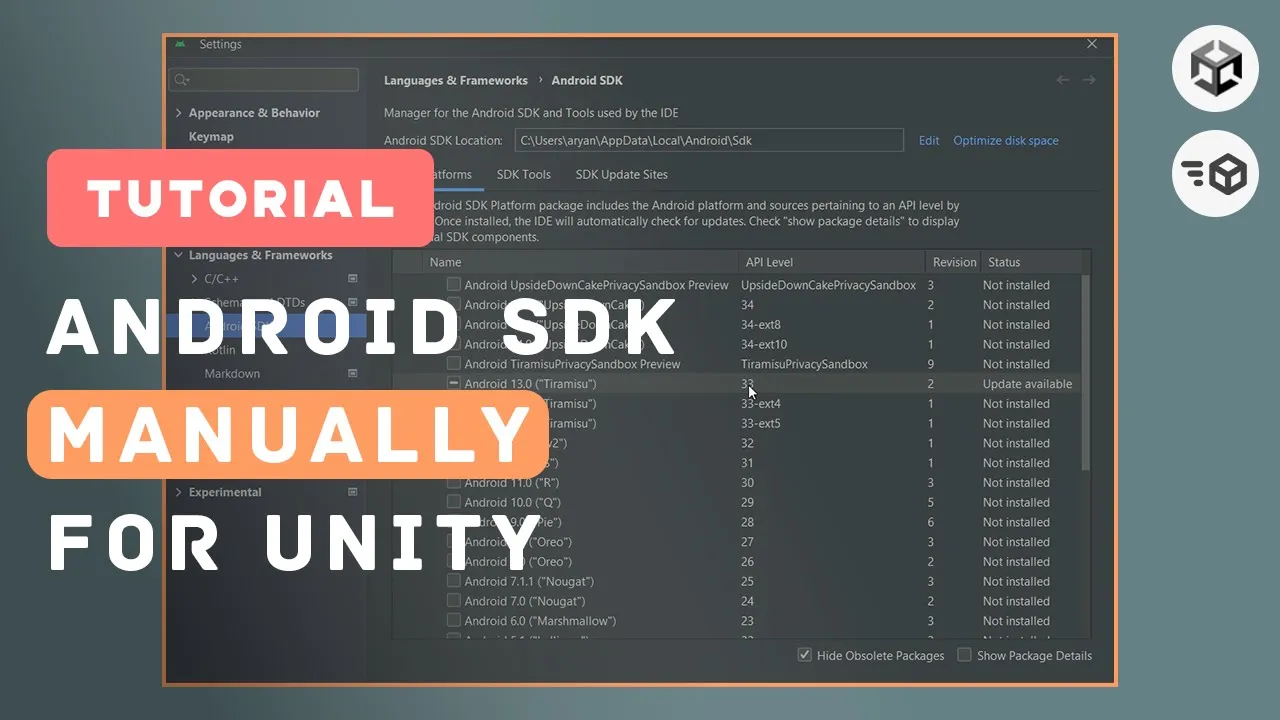Select Keymap in the settings tree

pyautogui.click(x=211, y=137)
